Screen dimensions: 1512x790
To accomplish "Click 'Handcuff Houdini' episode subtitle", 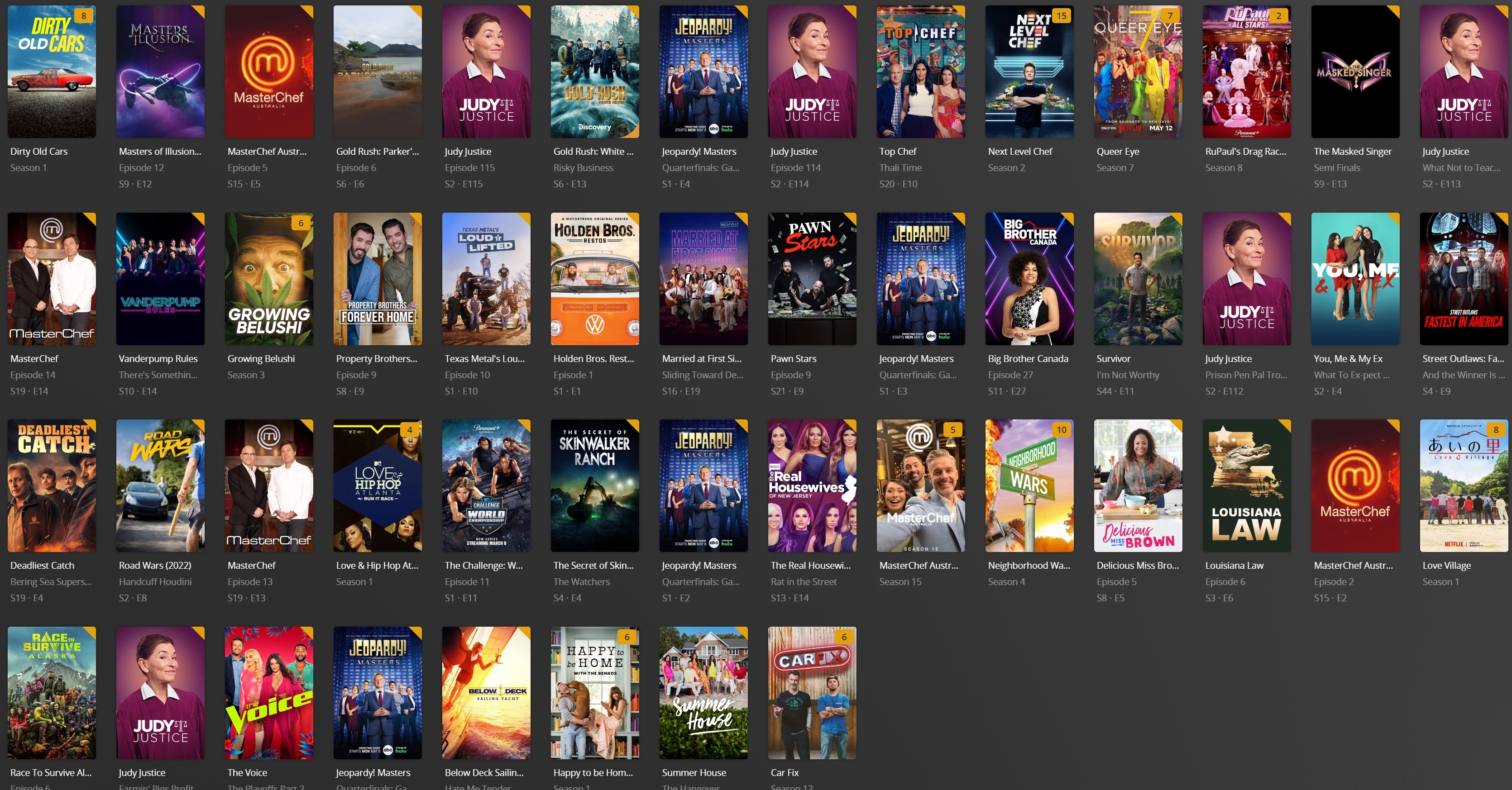I will [155, 582].
